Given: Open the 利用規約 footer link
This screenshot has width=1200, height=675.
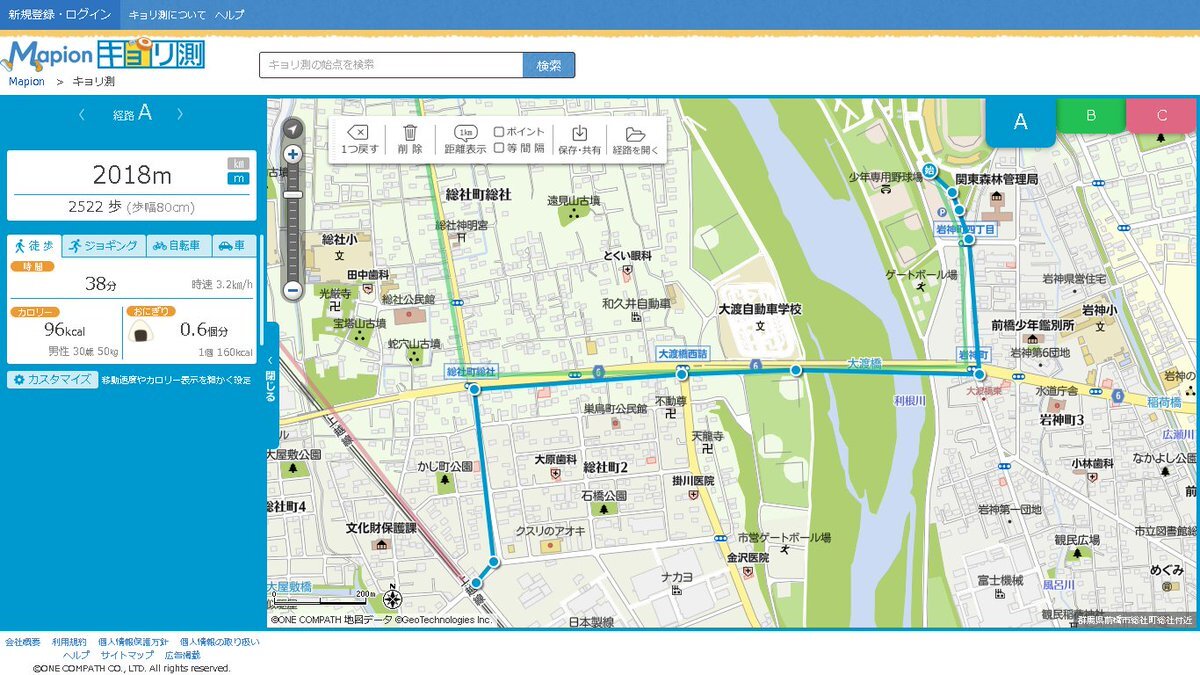Looking at the screenshot, I should coord(69,641).
